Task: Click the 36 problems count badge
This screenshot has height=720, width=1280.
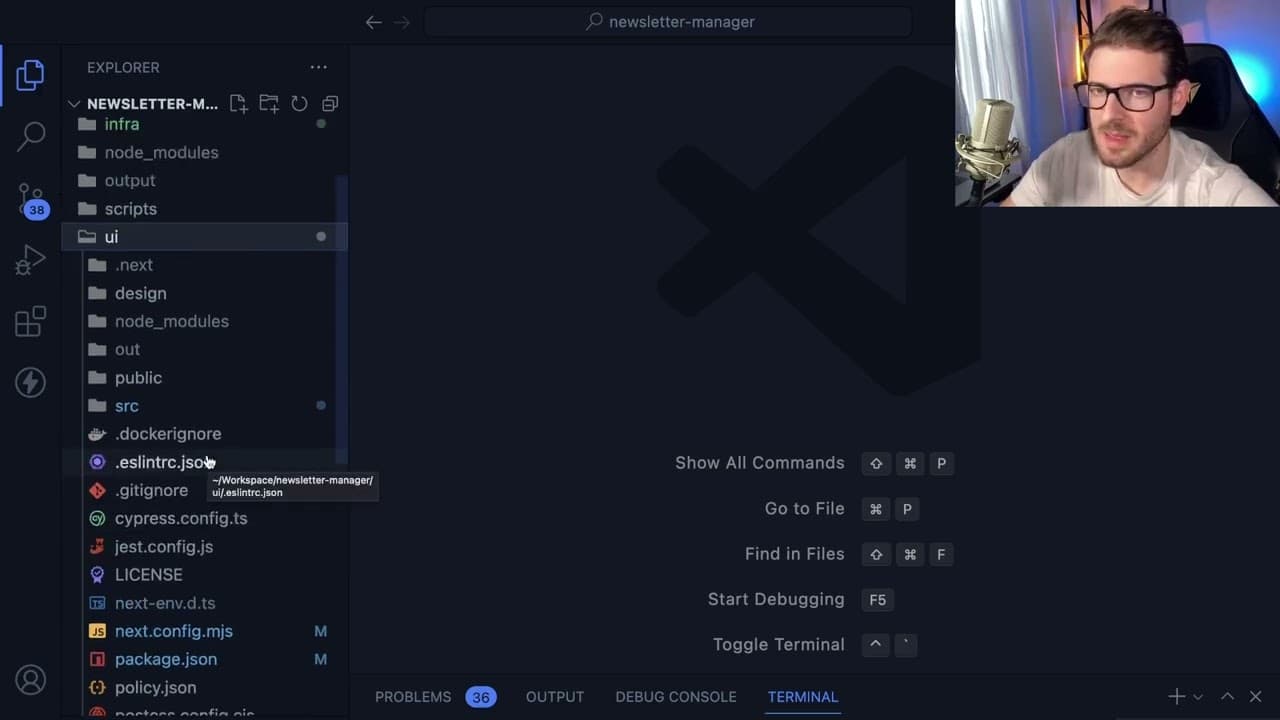Action: coord(481,697)
